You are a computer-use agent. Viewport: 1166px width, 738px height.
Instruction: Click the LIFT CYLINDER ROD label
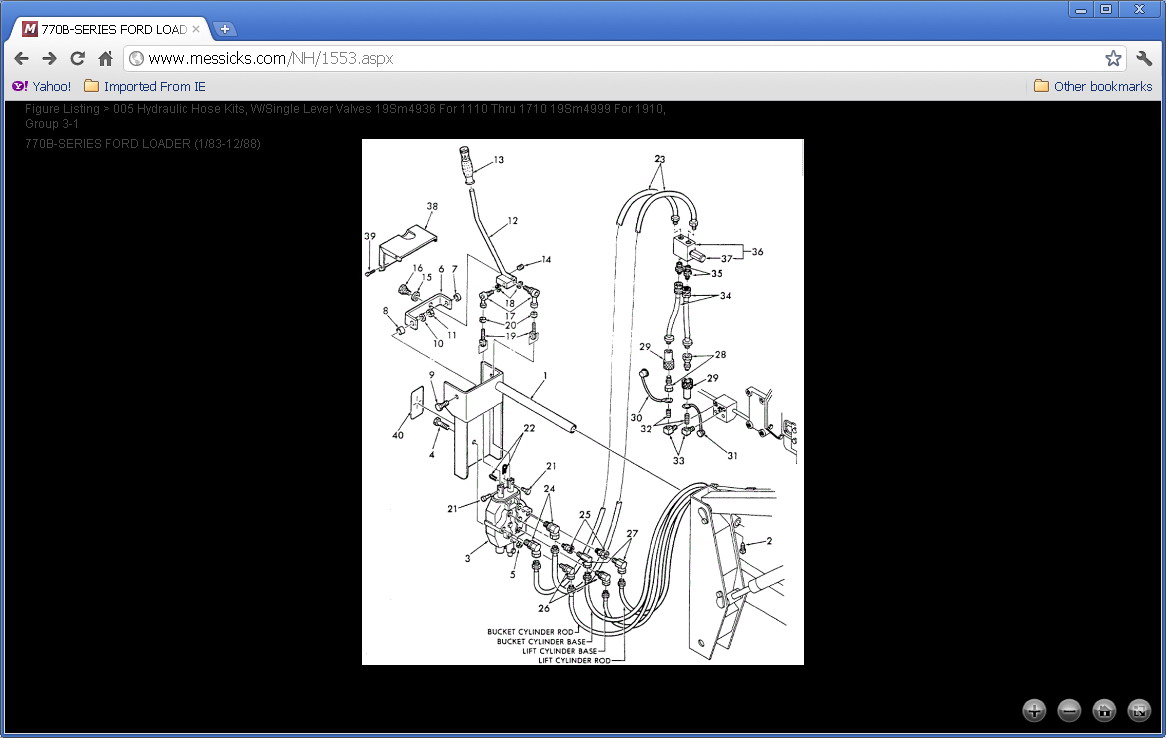(x=574, y=661)
